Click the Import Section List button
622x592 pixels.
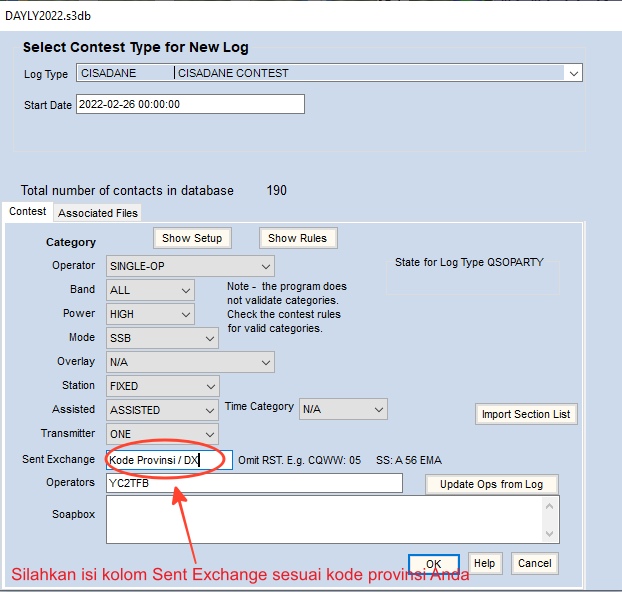click(x=526, y=414)
